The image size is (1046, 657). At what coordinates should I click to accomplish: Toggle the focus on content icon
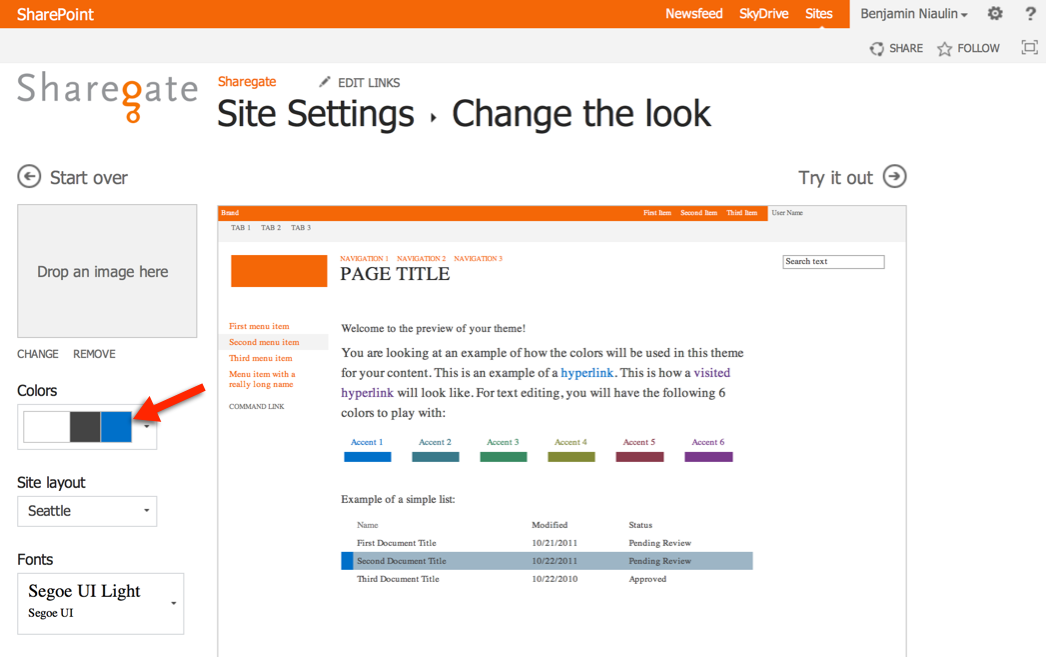1029,47
